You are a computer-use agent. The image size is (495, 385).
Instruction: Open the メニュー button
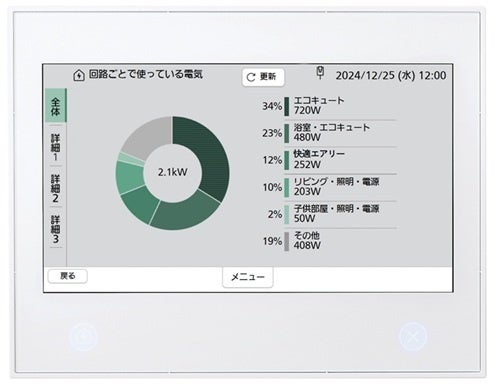coord(248,277)
